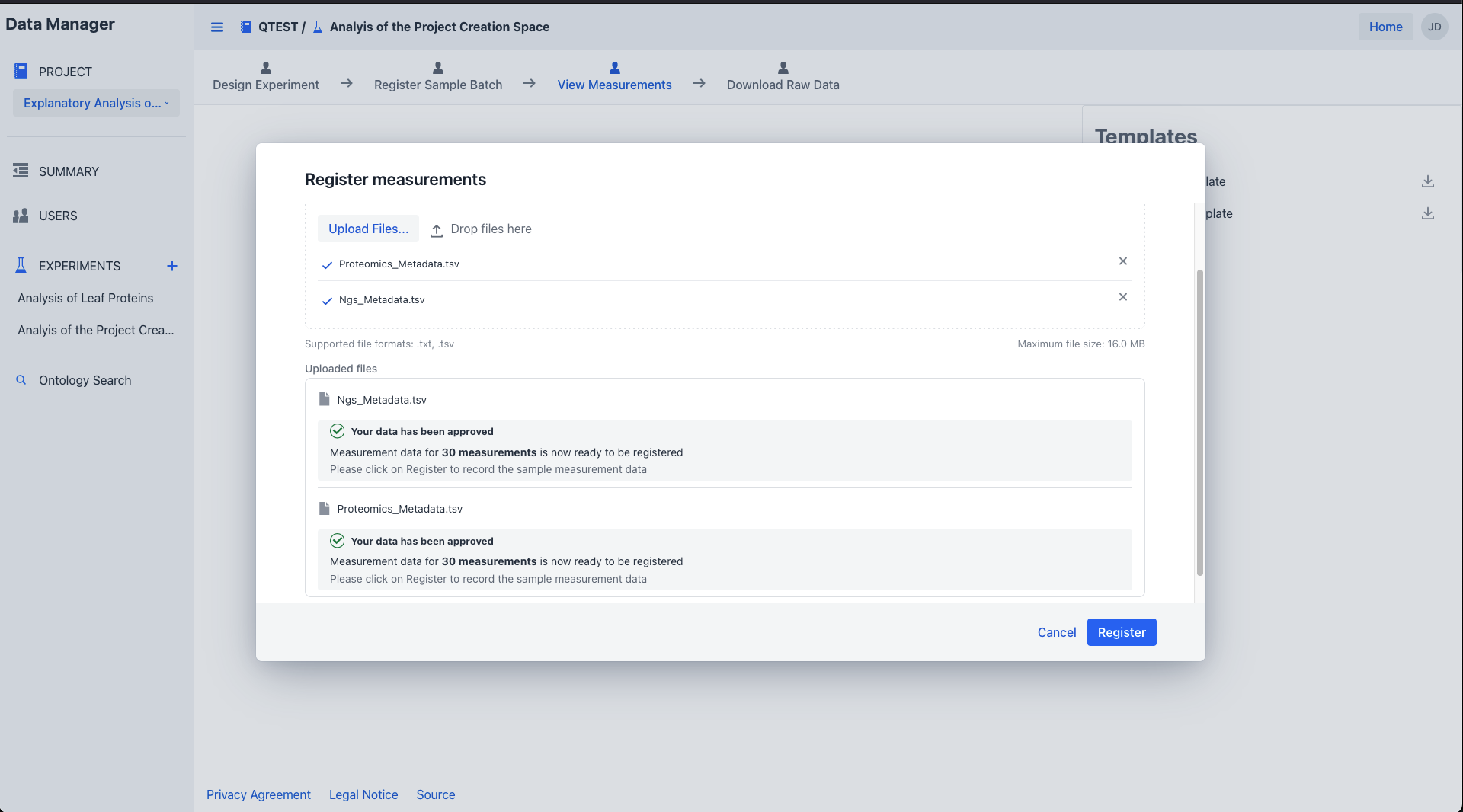The width and height of the screenshot is (1463, 812).
Task: Open the JD user avatar menu
Action: [1434, 27]
